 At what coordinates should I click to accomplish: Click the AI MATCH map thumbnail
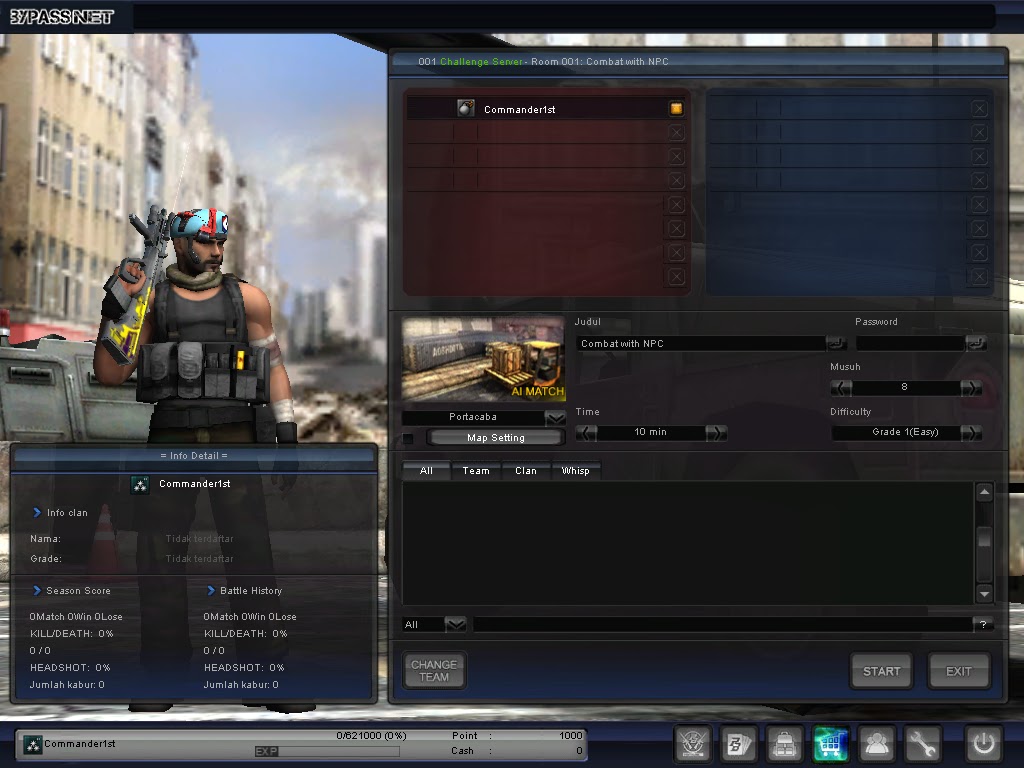click(x=483, y=357)
